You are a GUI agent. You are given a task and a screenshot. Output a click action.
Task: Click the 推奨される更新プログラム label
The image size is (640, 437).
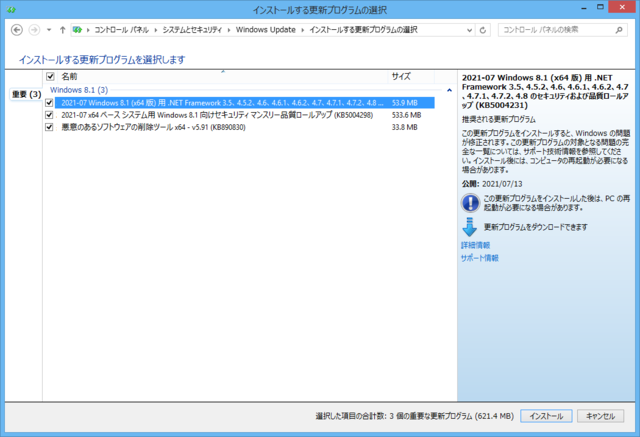[x=498, y=120]
